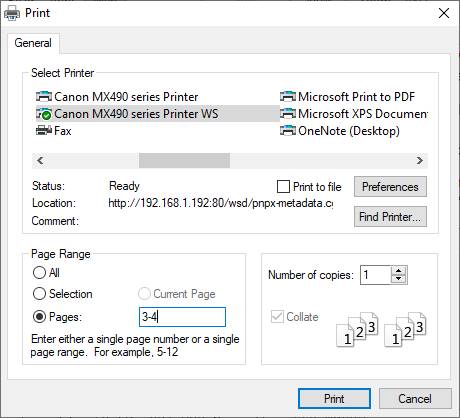Click right arrow of printer list scrollbar
Screen dimensions: 460x418
(420, 161)
